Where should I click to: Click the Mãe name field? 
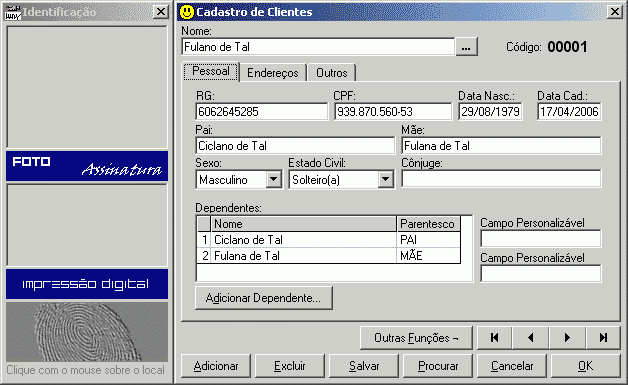coord(501,145)
